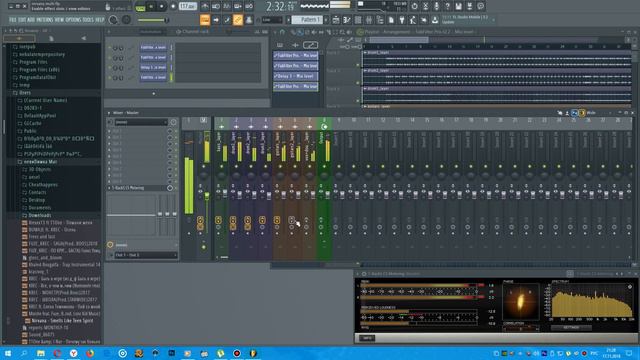Click the song position slider
The height and width of the screenshot is (360, 640).
(153, 20)
